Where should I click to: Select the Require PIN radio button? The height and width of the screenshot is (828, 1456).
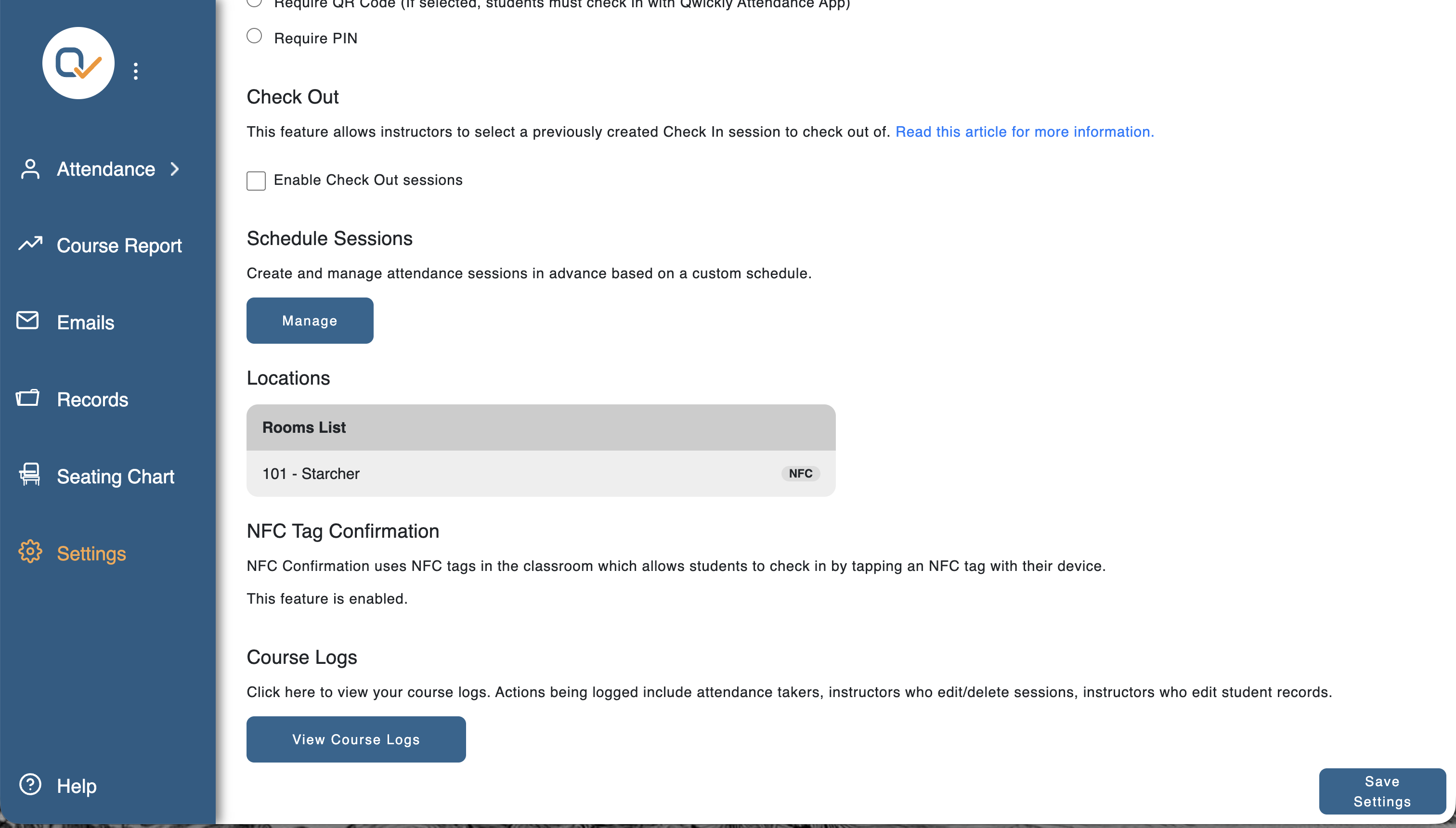[254, 36]
